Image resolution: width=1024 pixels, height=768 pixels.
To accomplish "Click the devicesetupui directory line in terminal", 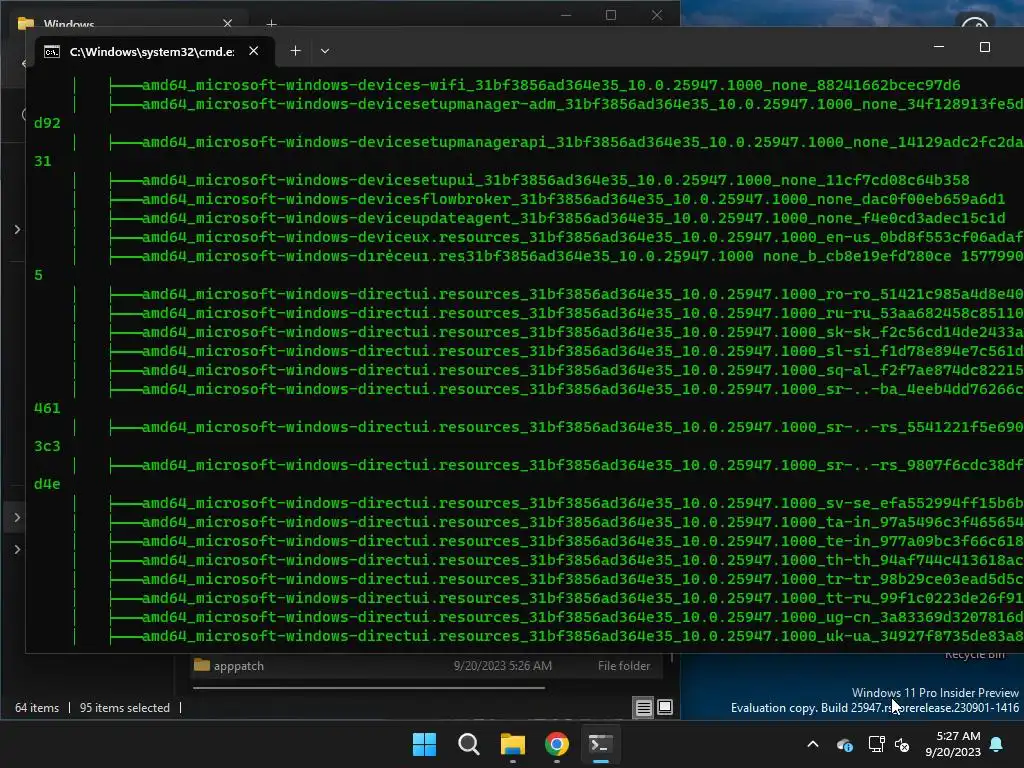I will [555, 180].
